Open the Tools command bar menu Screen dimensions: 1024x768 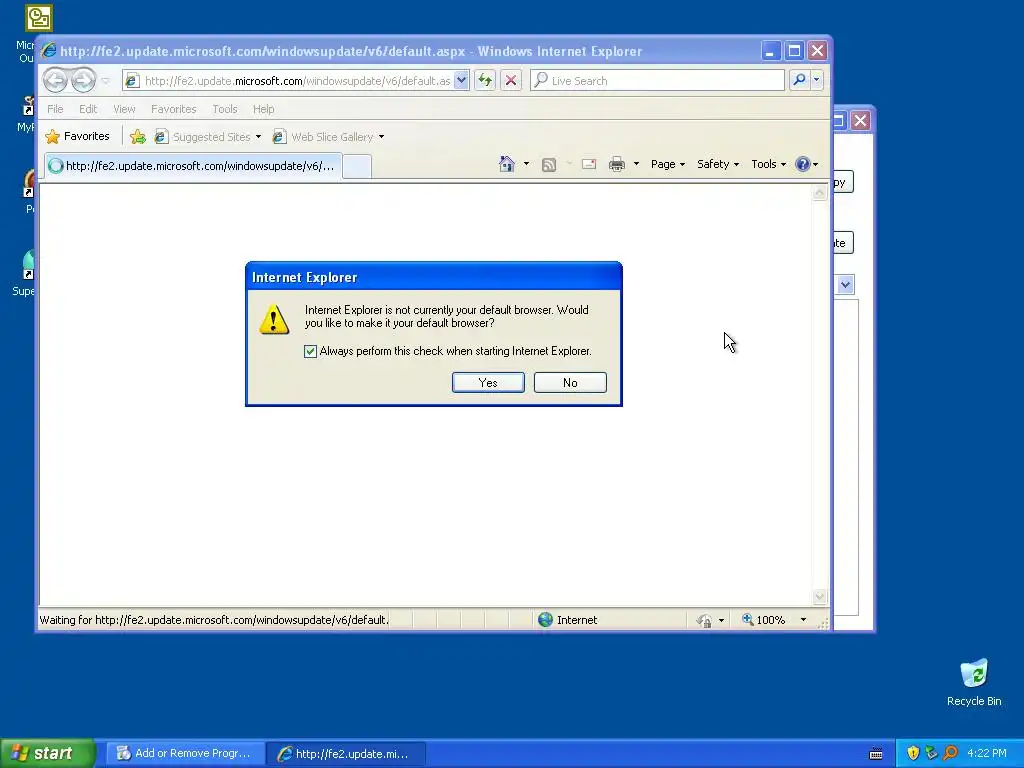(768, 164)
